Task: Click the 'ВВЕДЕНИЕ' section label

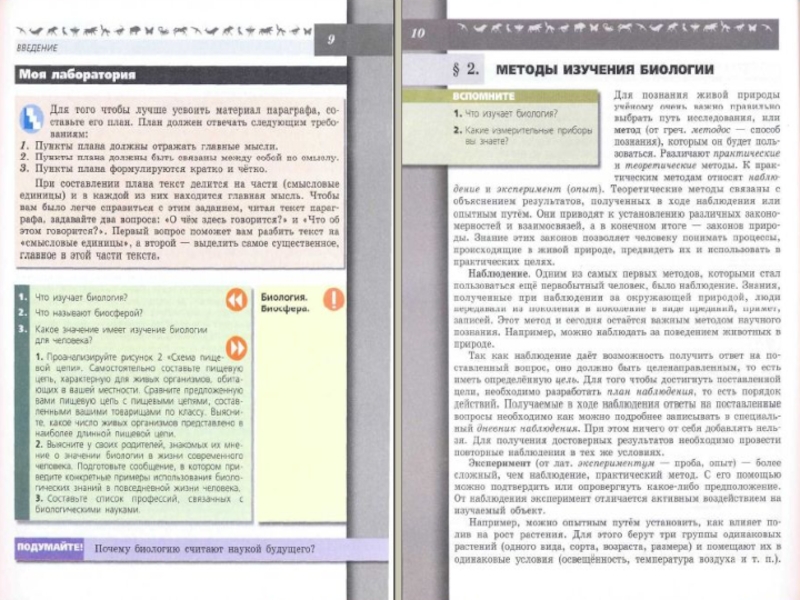Action: tap(37, 48)
